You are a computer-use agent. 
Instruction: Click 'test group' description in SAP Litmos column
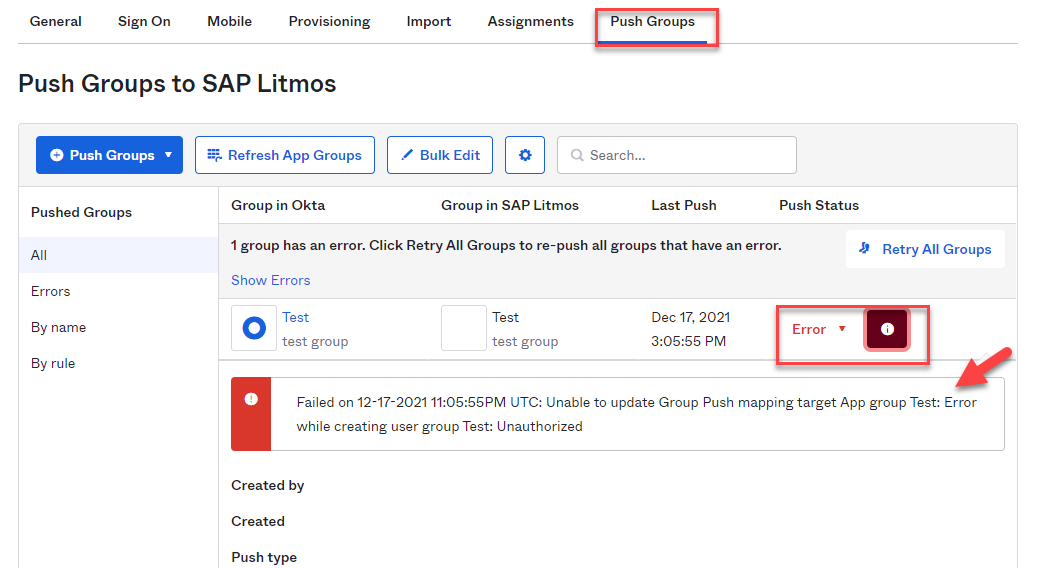click(x=524, y=341)
